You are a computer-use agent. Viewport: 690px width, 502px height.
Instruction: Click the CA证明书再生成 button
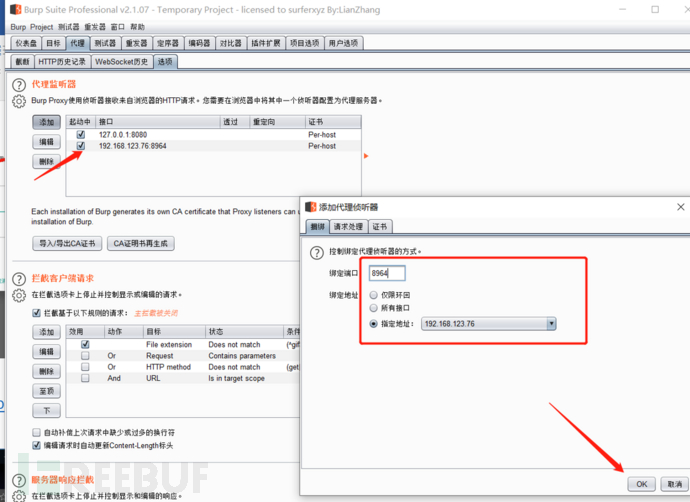[x=141, y=243]
